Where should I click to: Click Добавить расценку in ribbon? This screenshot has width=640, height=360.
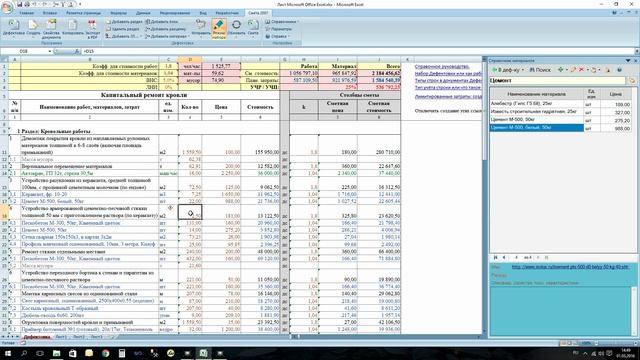click(x=166, y=29)
